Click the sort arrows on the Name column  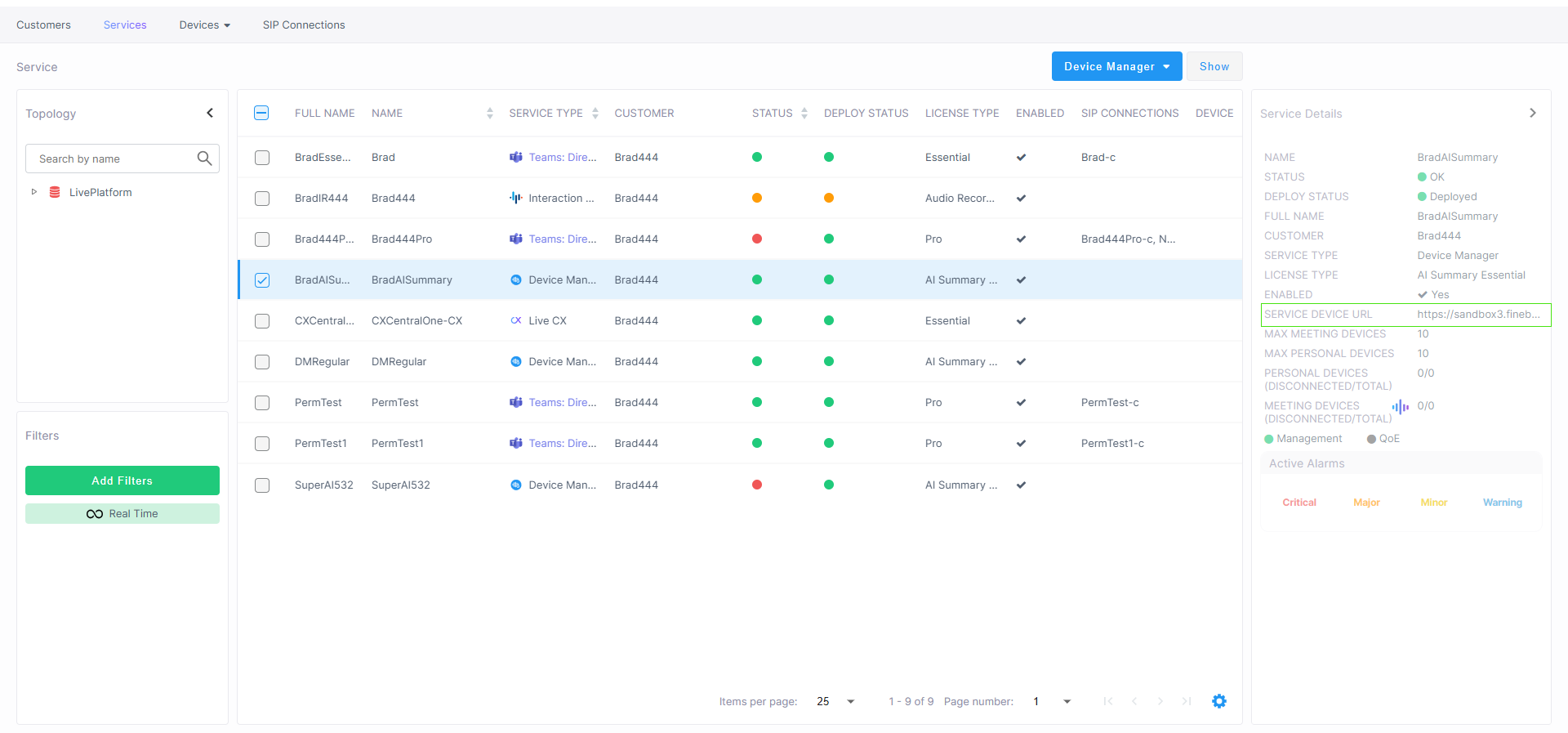489,114
